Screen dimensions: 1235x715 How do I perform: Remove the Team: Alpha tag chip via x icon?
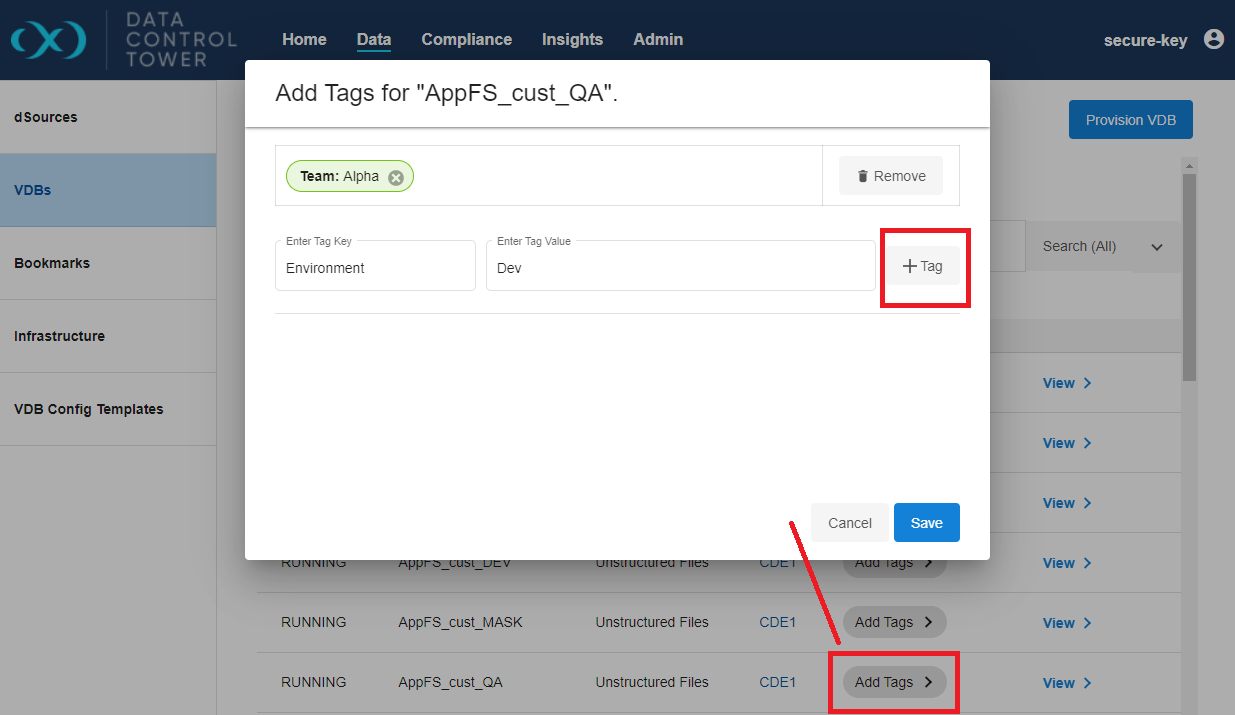click(396, 177)
